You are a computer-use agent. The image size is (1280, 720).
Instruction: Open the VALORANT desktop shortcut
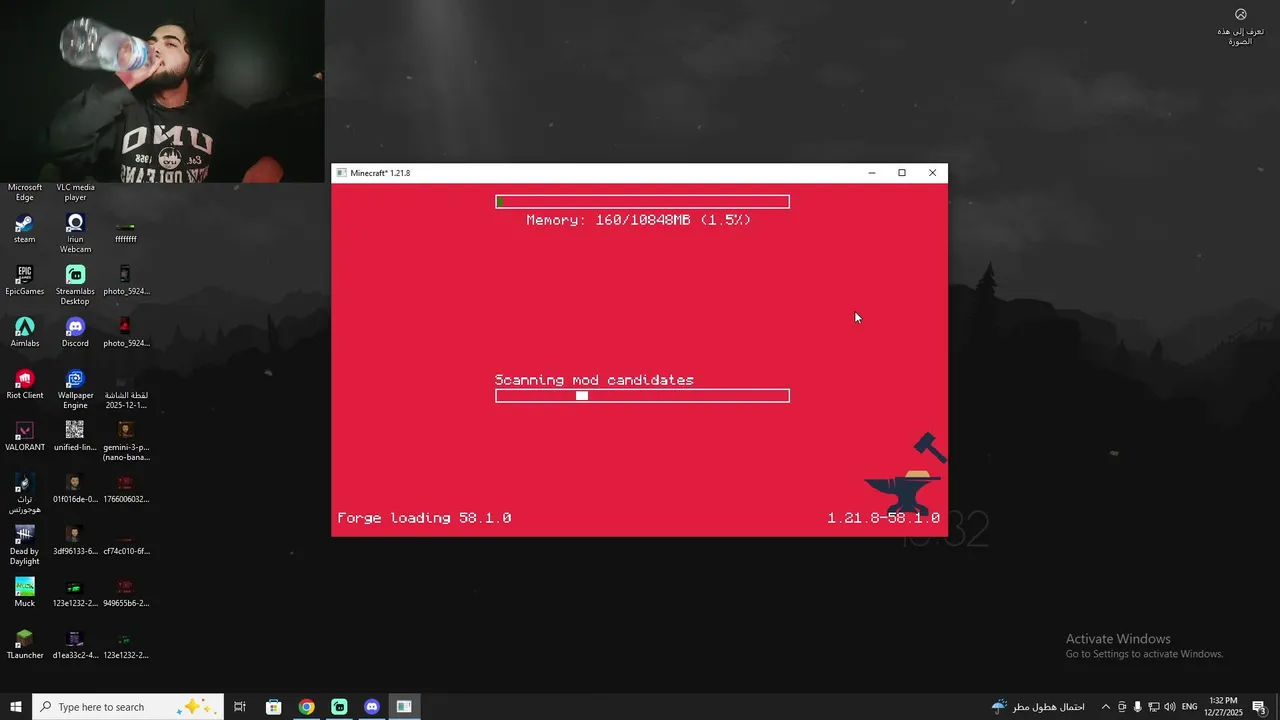tap(24, 437)
